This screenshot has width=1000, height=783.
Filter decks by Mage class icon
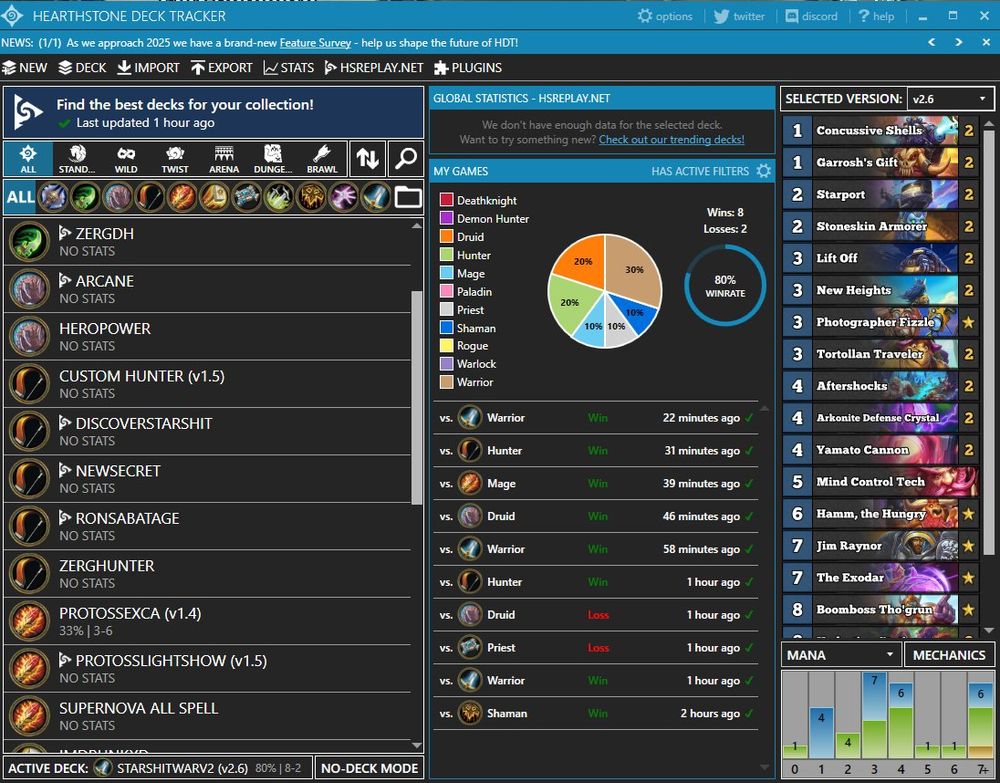point(182,197)
